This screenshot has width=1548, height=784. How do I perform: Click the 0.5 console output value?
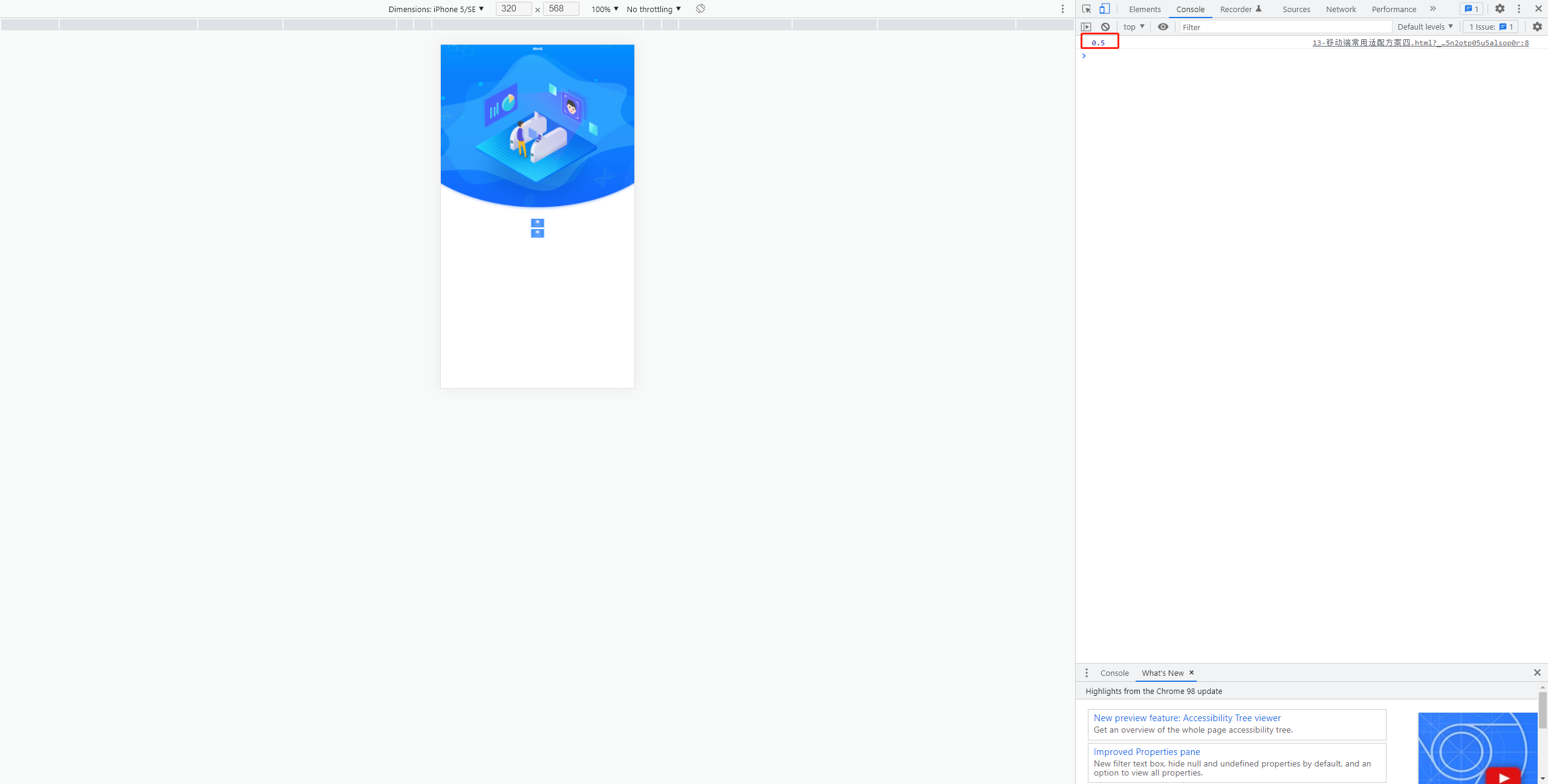(x=1097, y=41)
